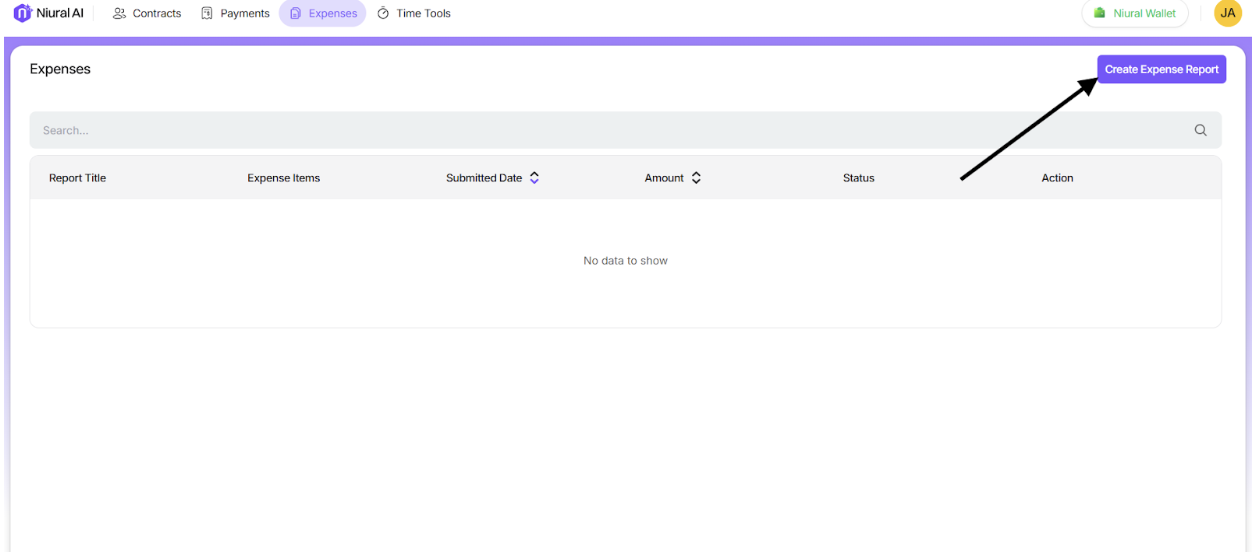This screenshot has height=552, width=1252.
Task: Click the Report Title column header
Action: pos(77,178)
